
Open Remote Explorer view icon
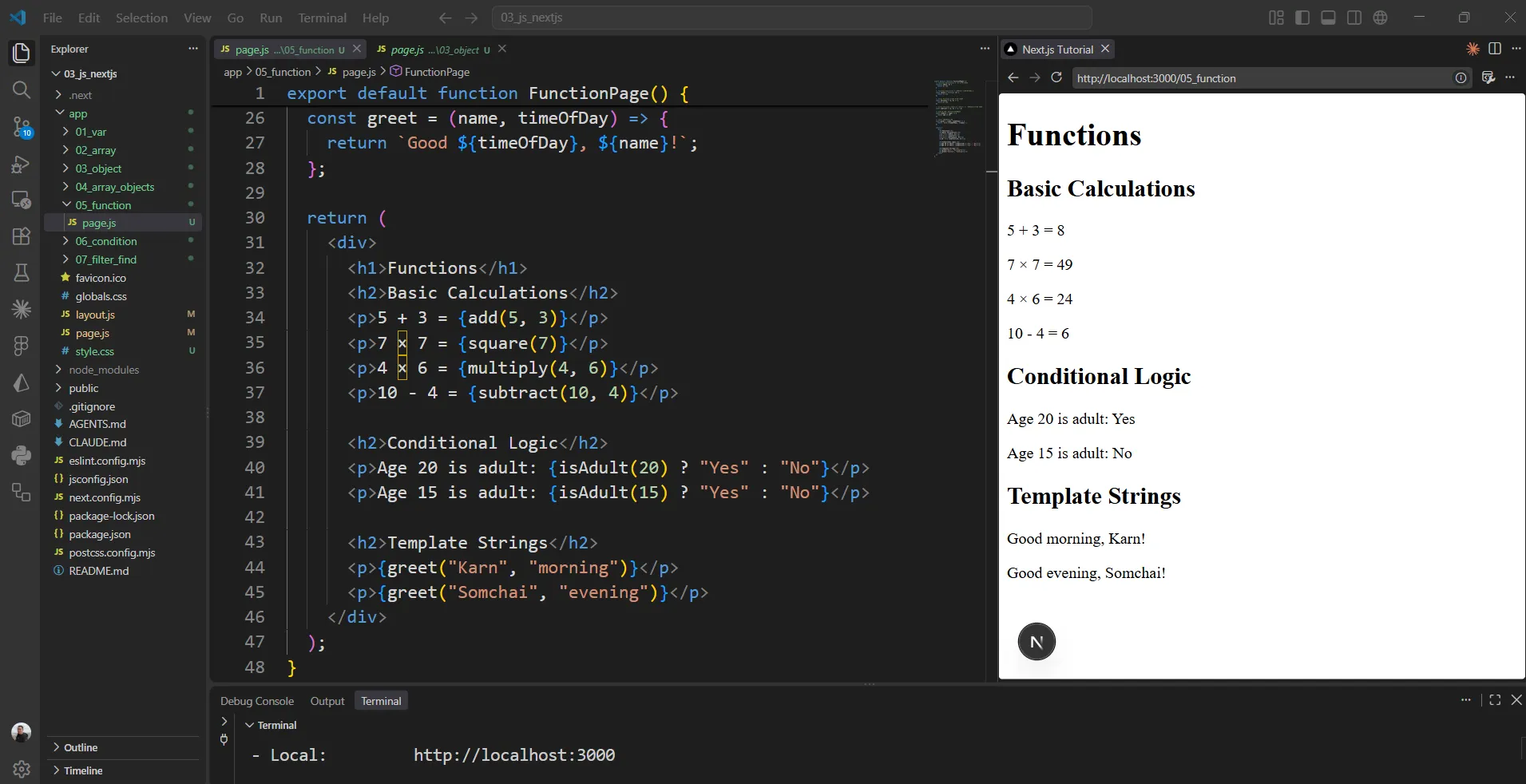pyautogui.click(x=22, y=200)
